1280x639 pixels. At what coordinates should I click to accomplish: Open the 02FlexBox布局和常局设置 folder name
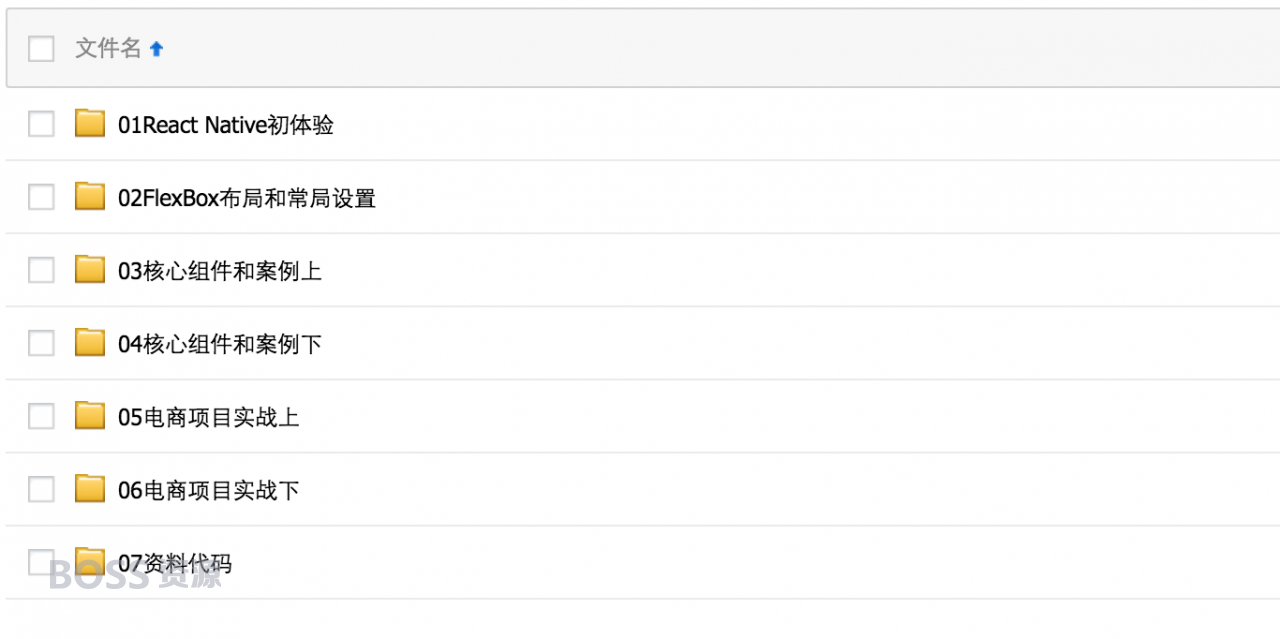coord(247,198)
